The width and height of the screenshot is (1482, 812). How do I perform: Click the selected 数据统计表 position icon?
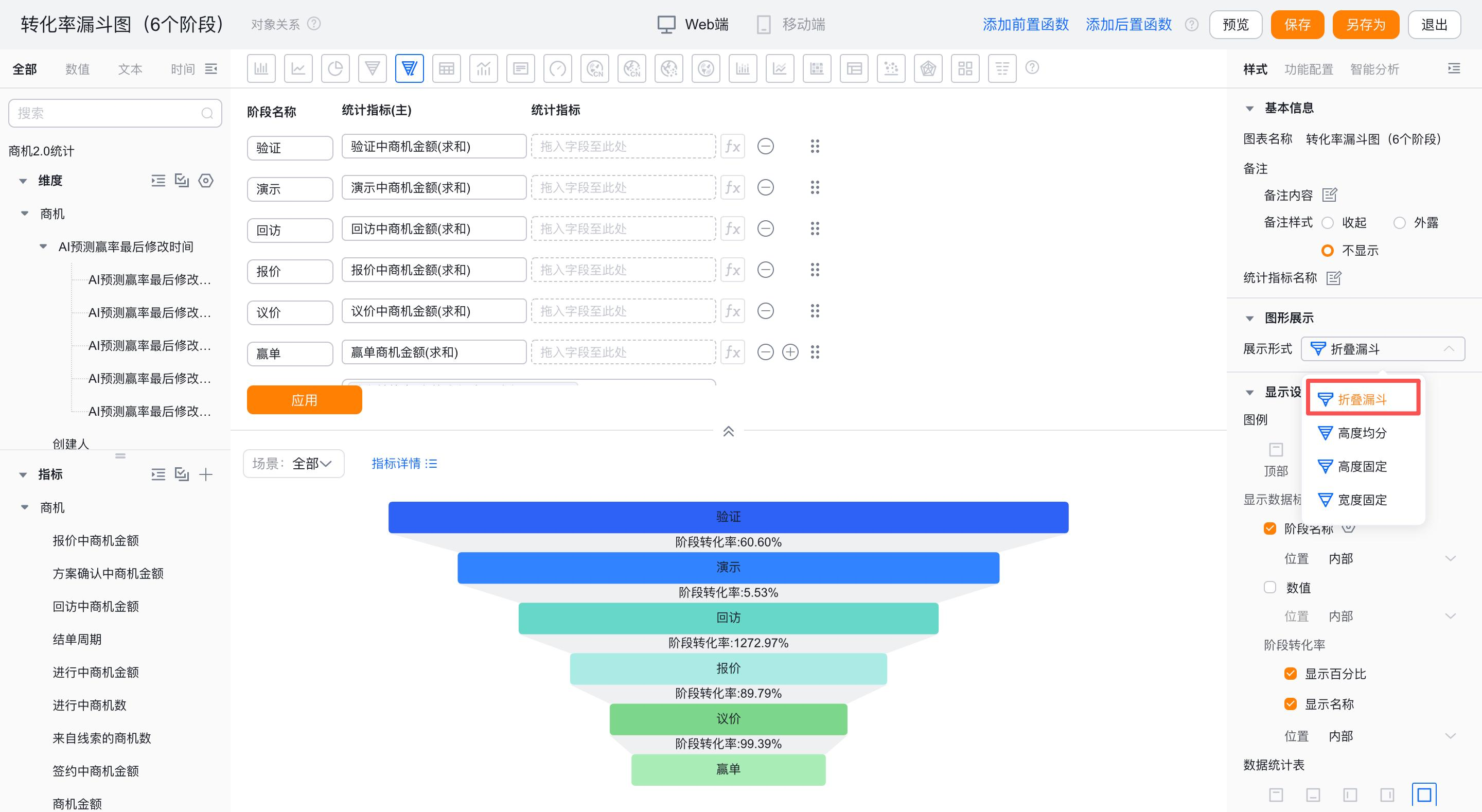pyautogui.click(x=1424, y=795)
